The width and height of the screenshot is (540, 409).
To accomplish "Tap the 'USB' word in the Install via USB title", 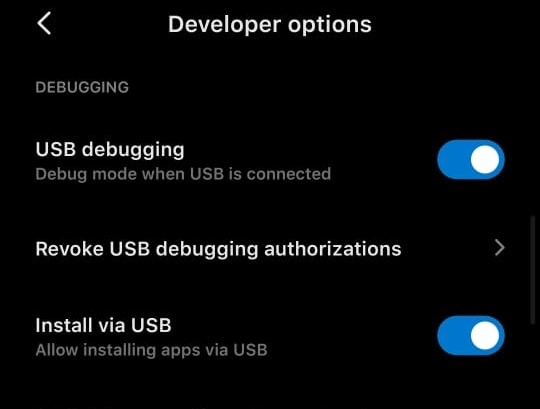I will pos(151,325).
